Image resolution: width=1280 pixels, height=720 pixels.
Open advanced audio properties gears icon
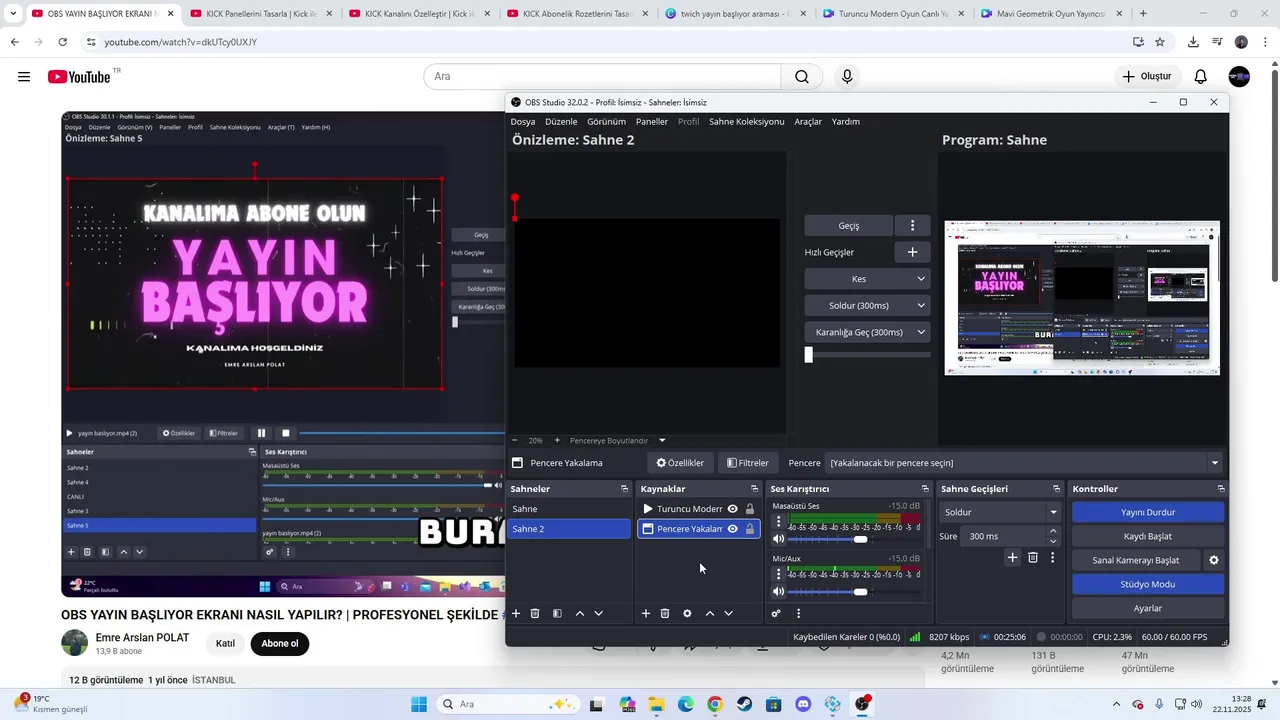point(776,613)
